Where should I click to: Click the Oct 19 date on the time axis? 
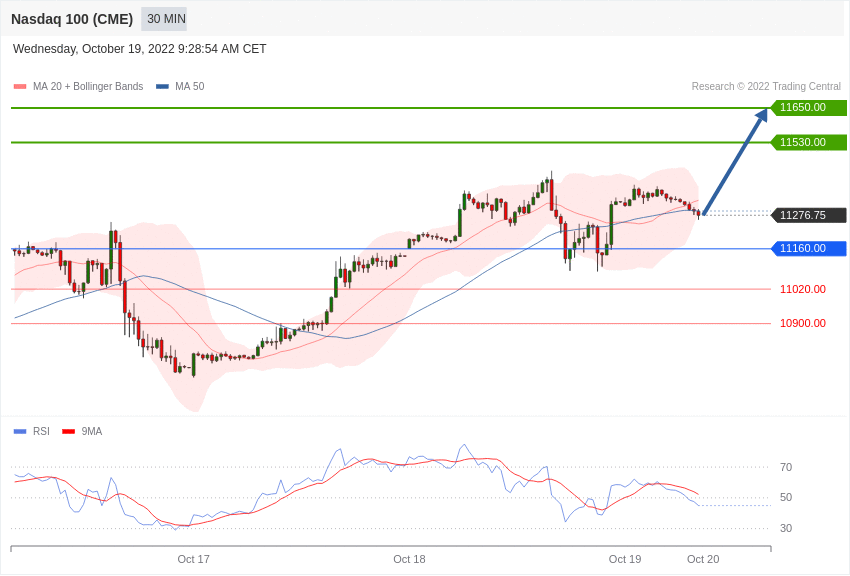pyautogui.click(x=625, y=560)
